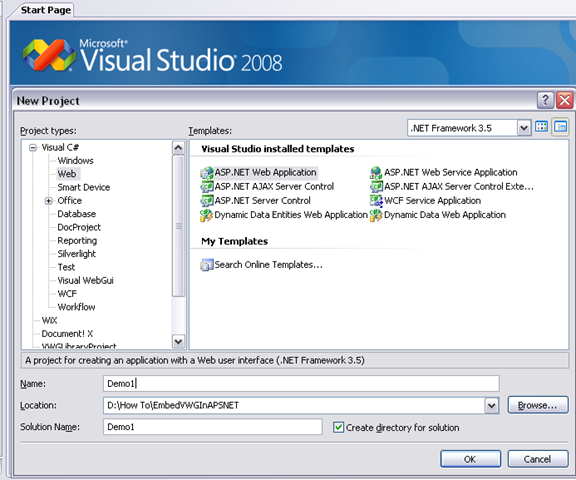Switch to the Start Page tab
This screenshot has height=480, width=576.
pyautogui.click(x=46, y=10)
